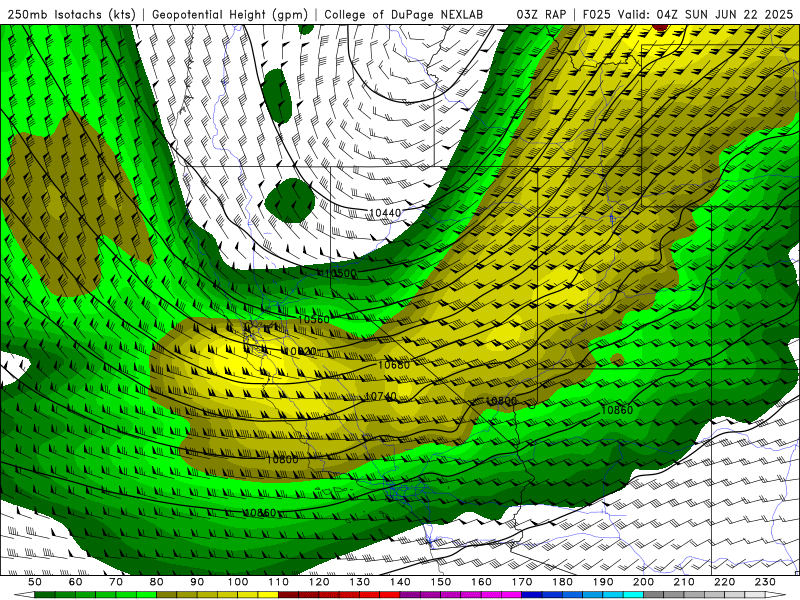800x600 pixels.
Task: Click the "Geopotential Height (gpm)" title text
Action: click(x=230, y=14)
